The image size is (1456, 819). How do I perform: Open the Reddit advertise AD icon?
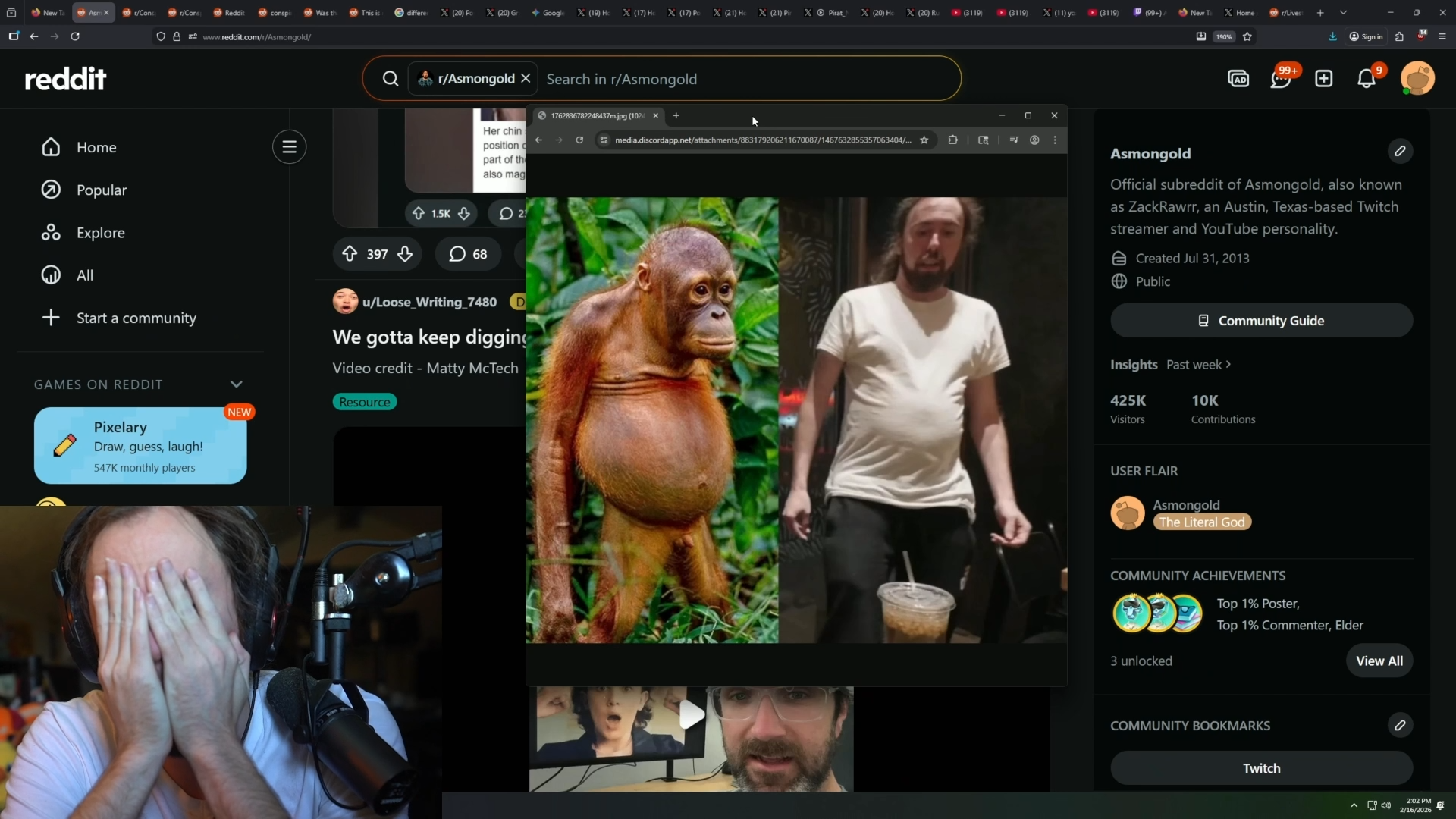click(x=1238, y=79)
